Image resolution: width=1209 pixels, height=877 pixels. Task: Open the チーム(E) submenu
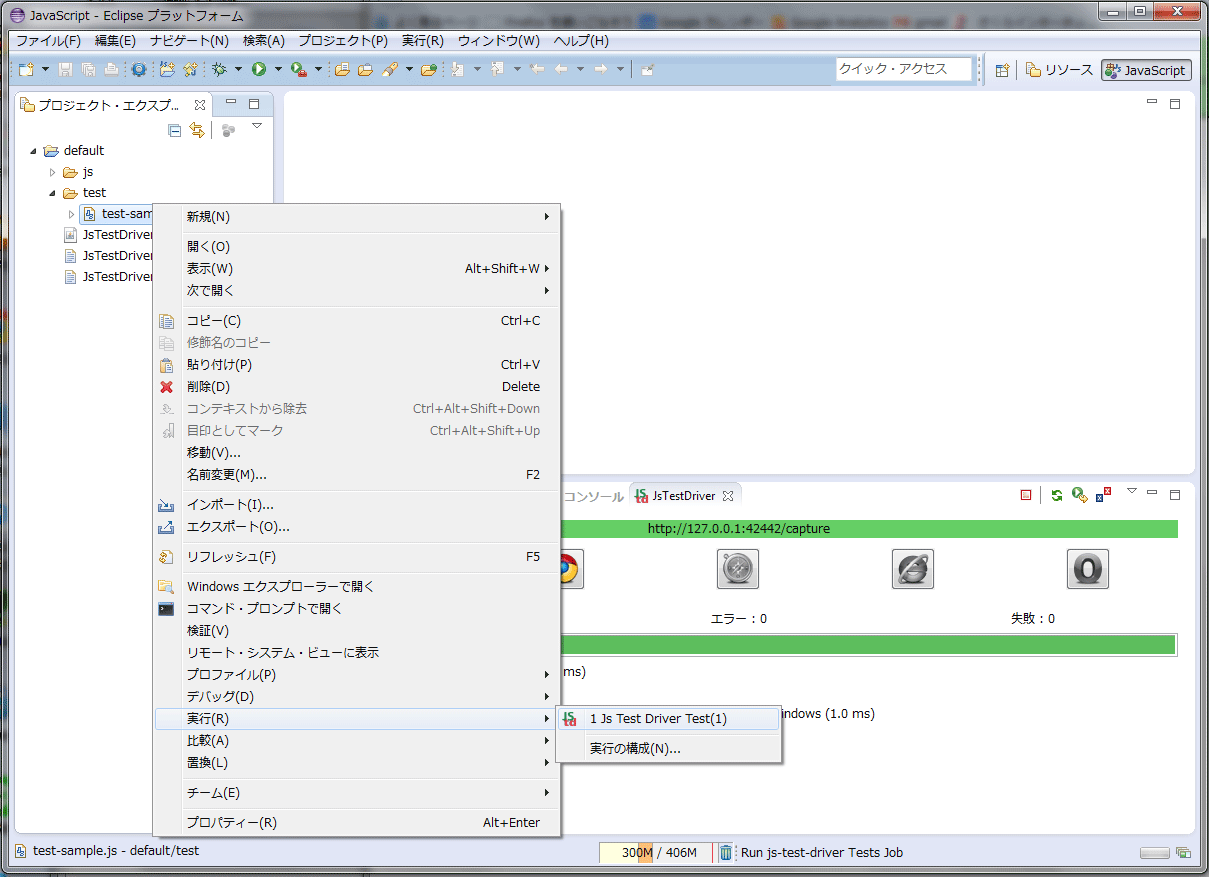pos(356,793)
